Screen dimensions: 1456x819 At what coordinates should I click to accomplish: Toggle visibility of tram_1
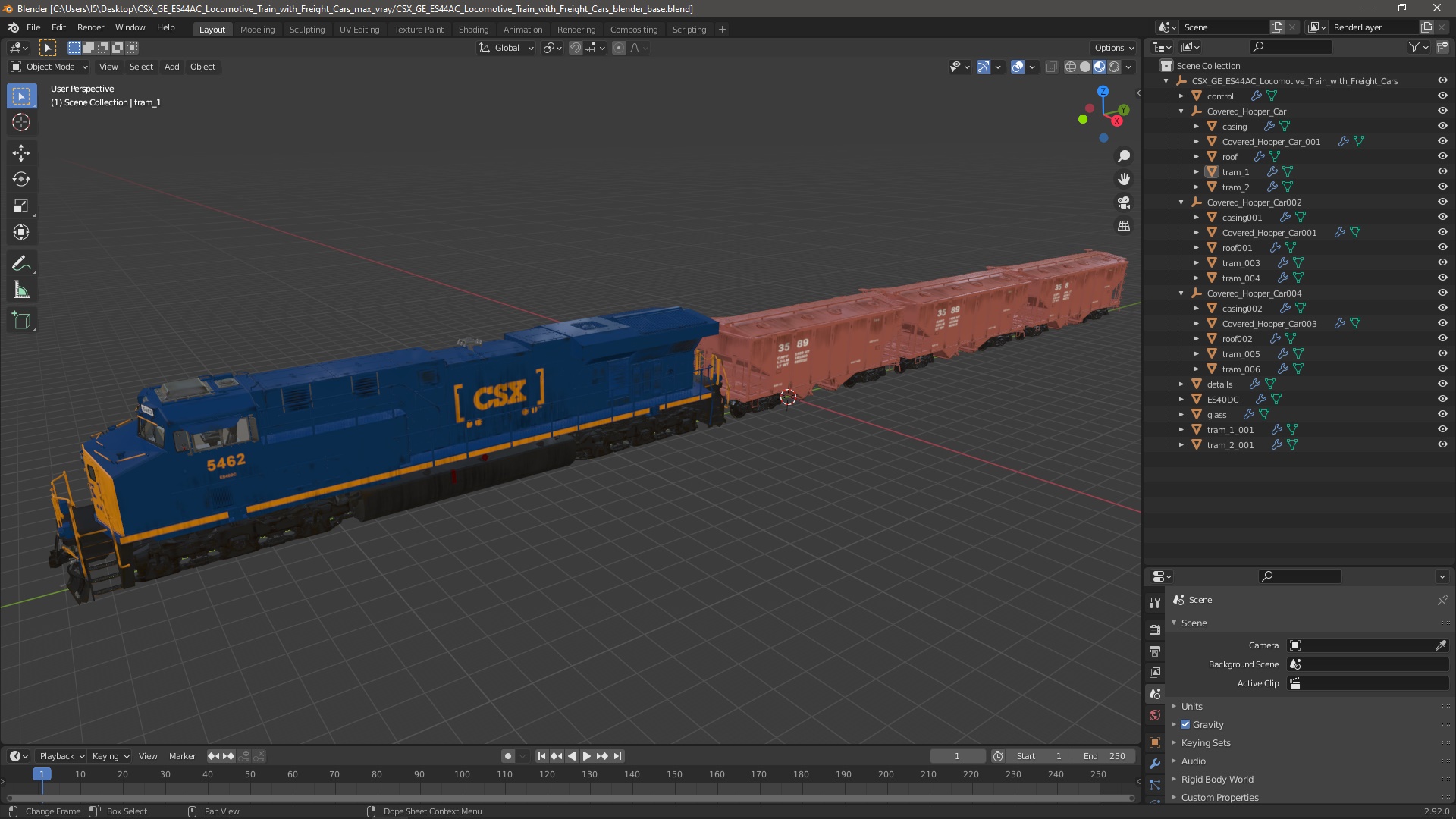(x=1442, y=171)
